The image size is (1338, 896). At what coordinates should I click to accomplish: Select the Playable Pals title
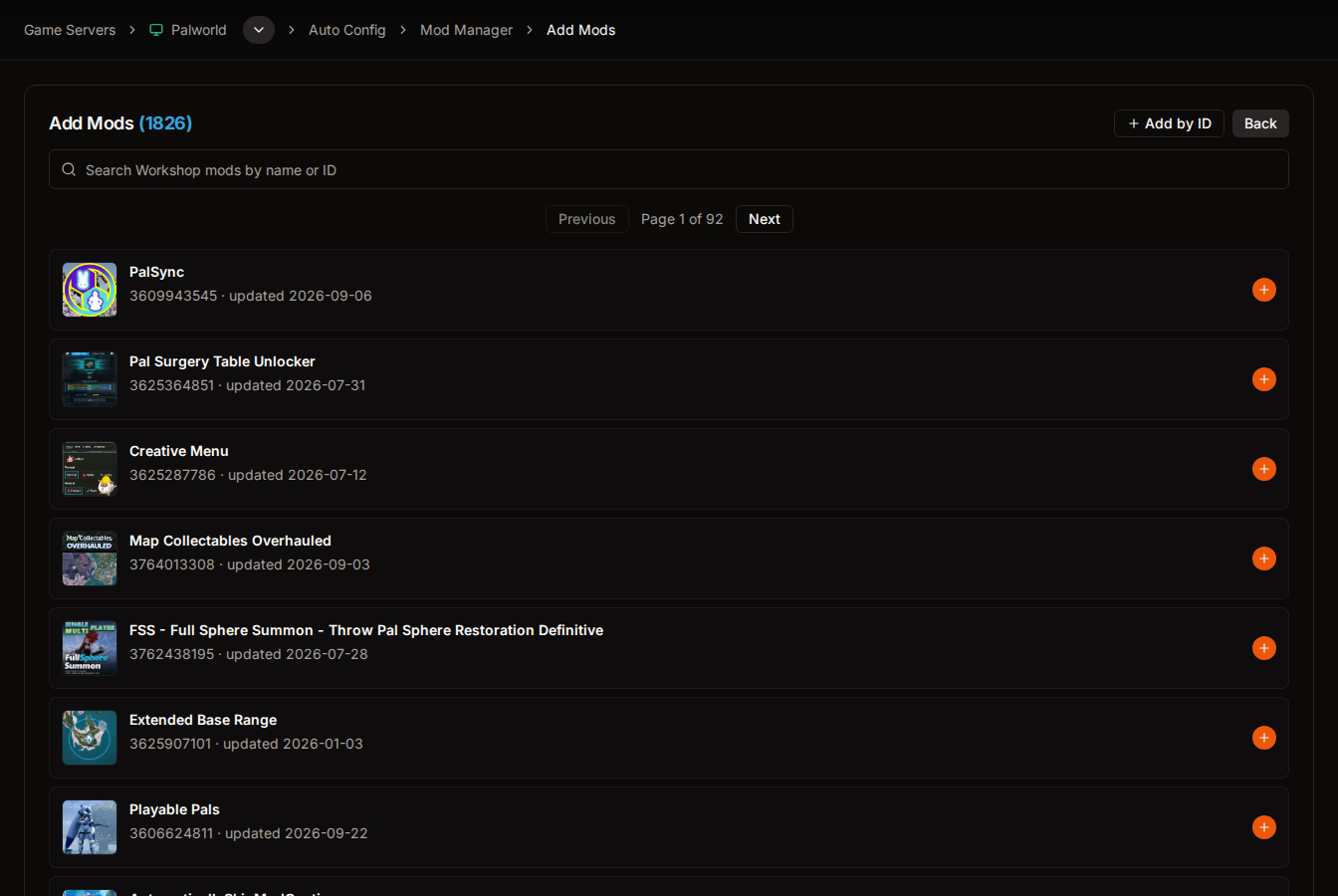[x=174, y=809]
